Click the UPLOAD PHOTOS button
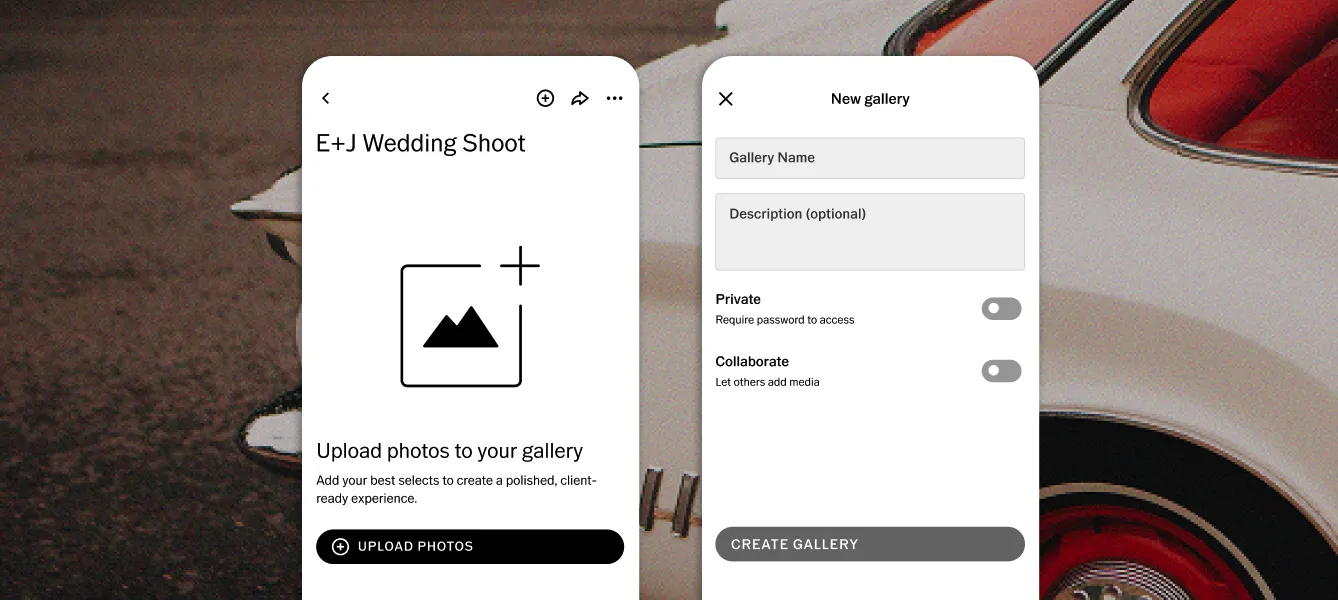The height and width of the screenshot is (600, 1338). tap(470, 547)
